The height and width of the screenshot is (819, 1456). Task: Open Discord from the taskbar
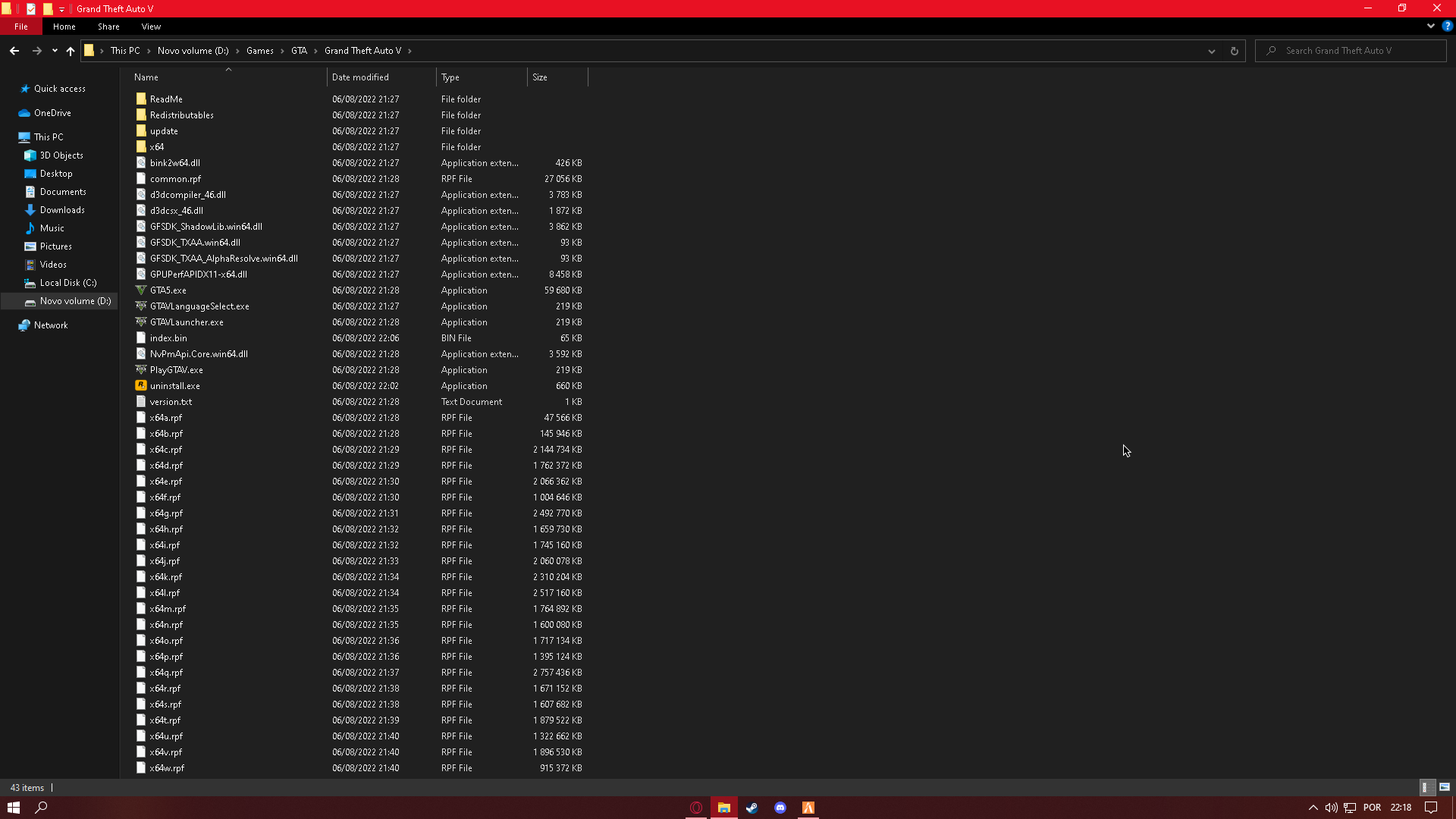coord(780,808)
